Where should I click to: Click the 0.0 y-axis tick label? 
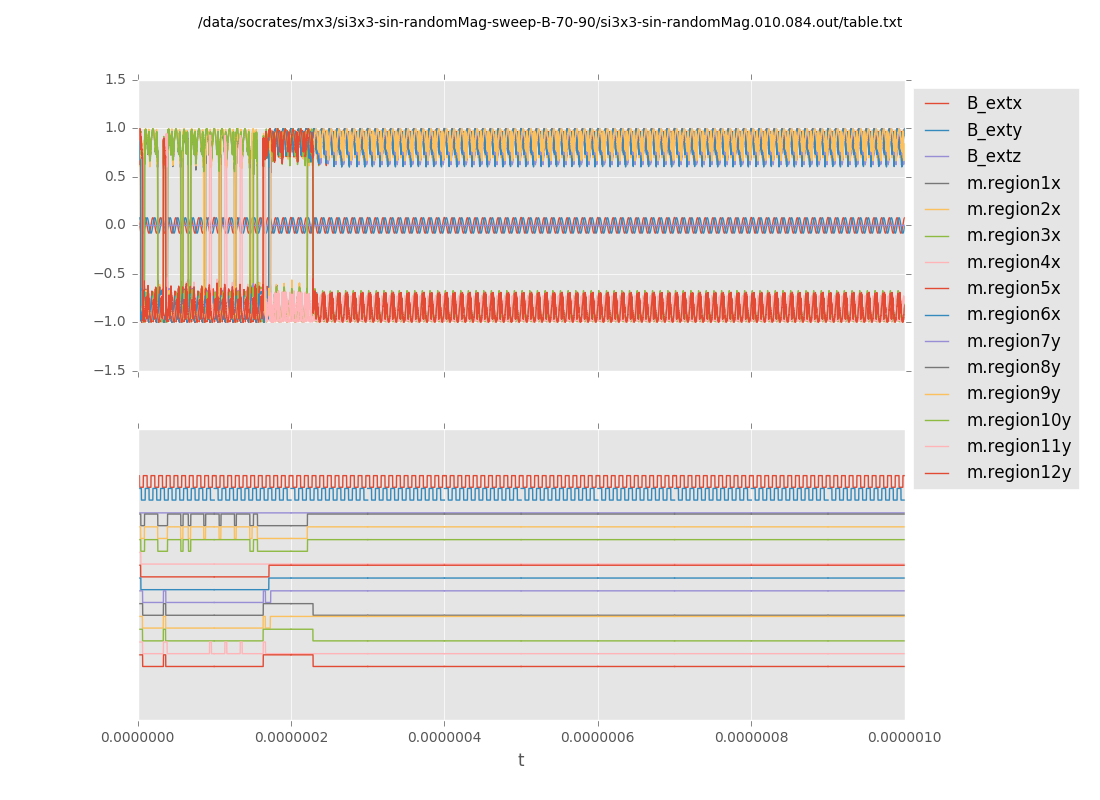[x=116, y=225]
